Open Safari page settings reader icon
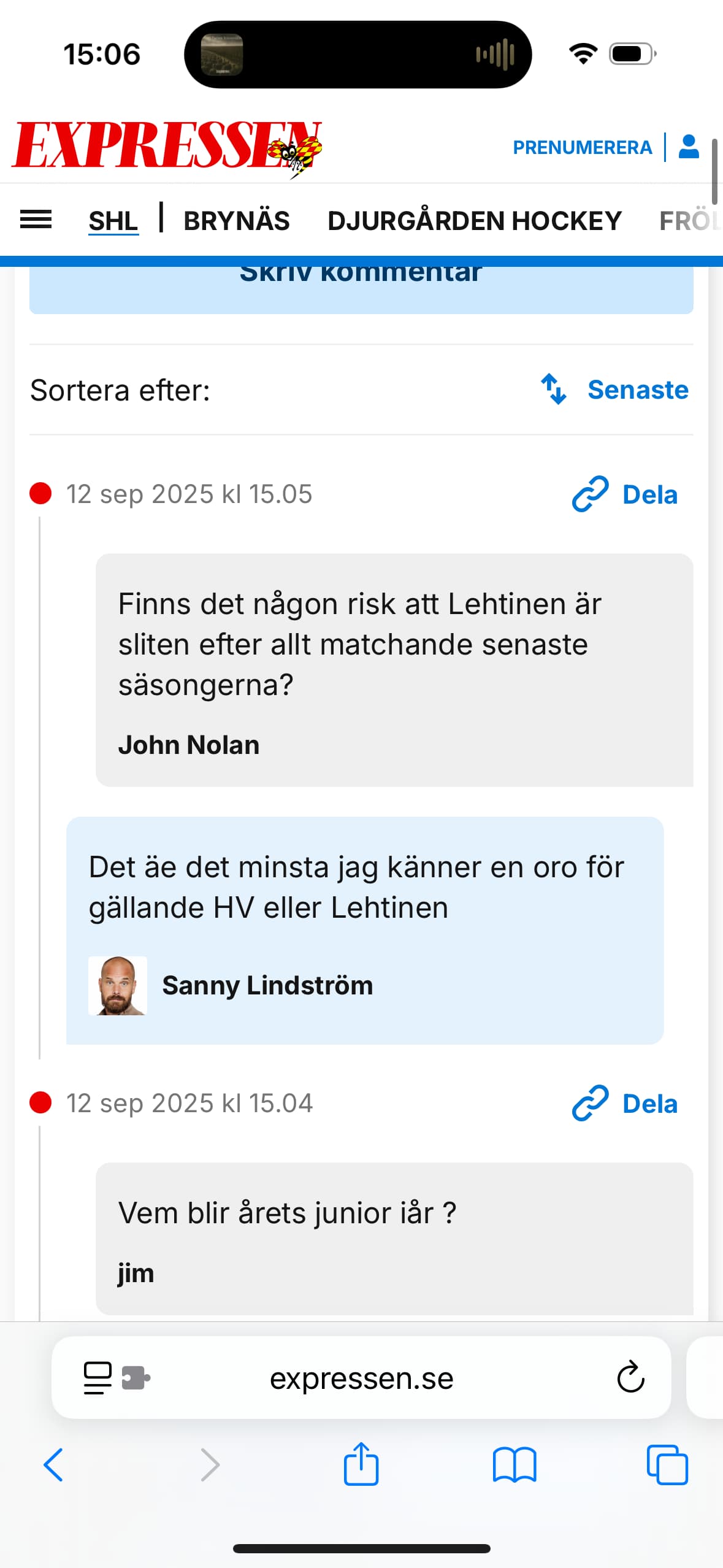 coord(98,1378)
